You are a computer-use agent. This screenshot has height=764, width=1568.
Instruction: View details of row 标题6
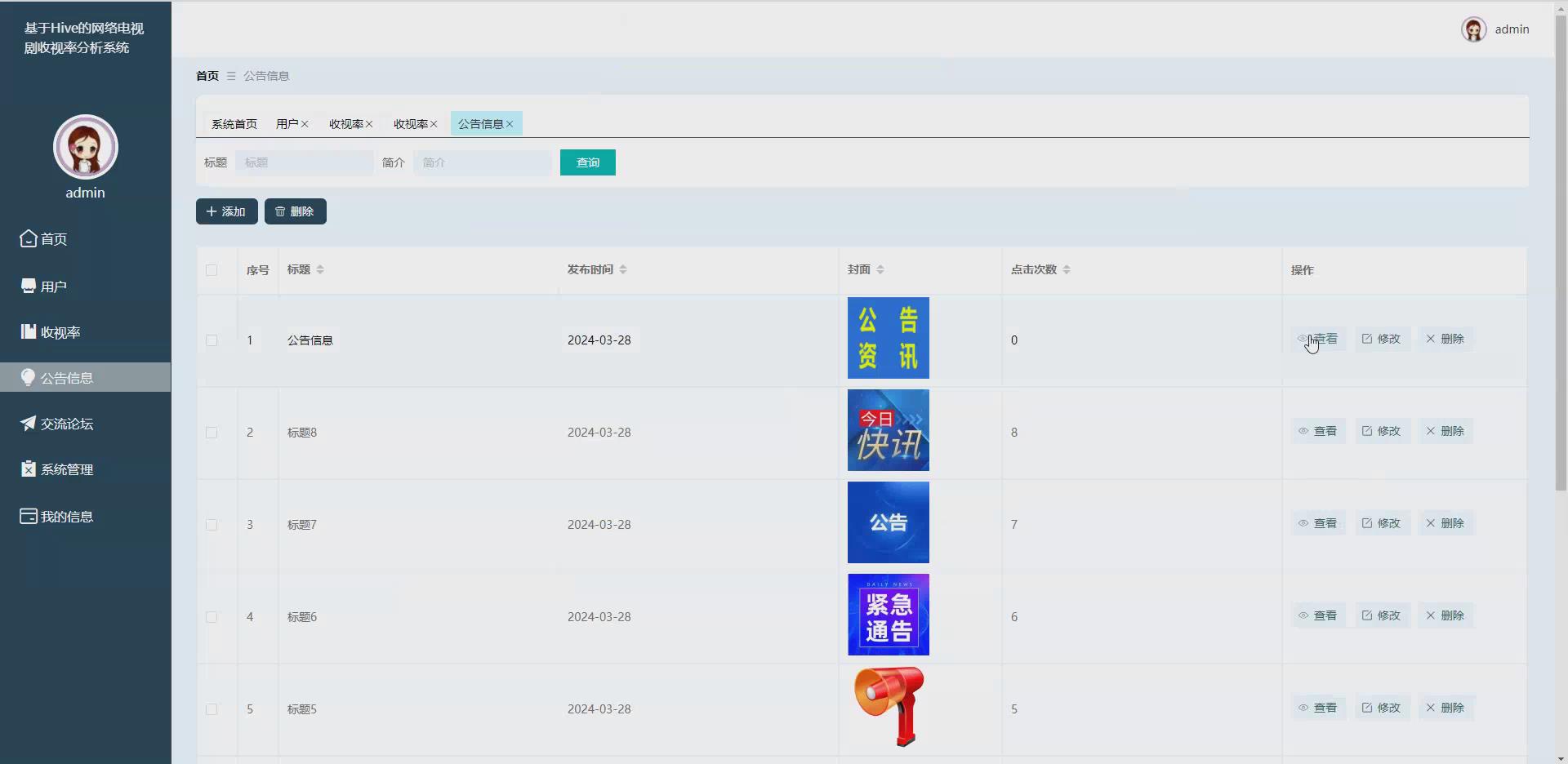1318,615
